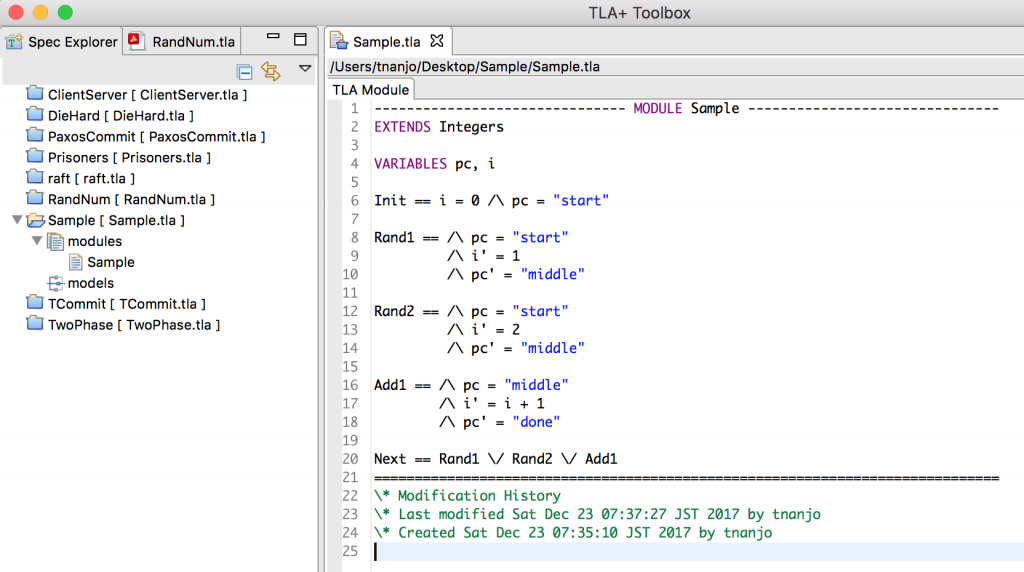Select the models tree label

click(91, 283)
